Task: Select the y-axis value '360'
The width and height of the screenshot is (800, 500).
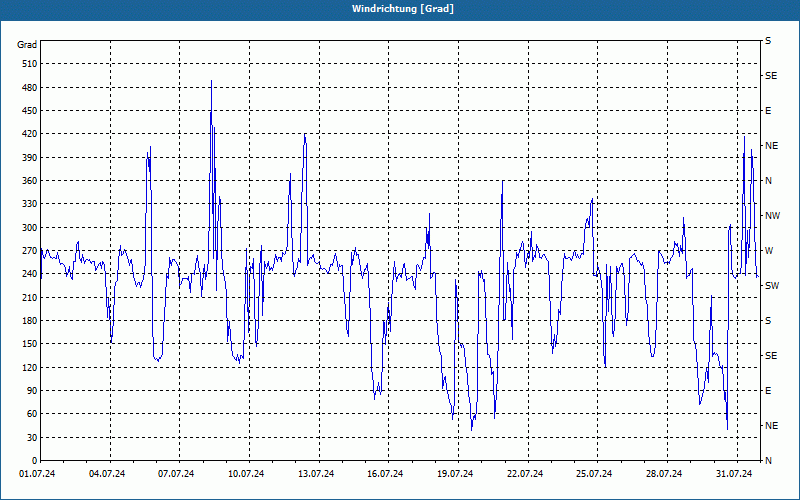Action: click(30, 181)
